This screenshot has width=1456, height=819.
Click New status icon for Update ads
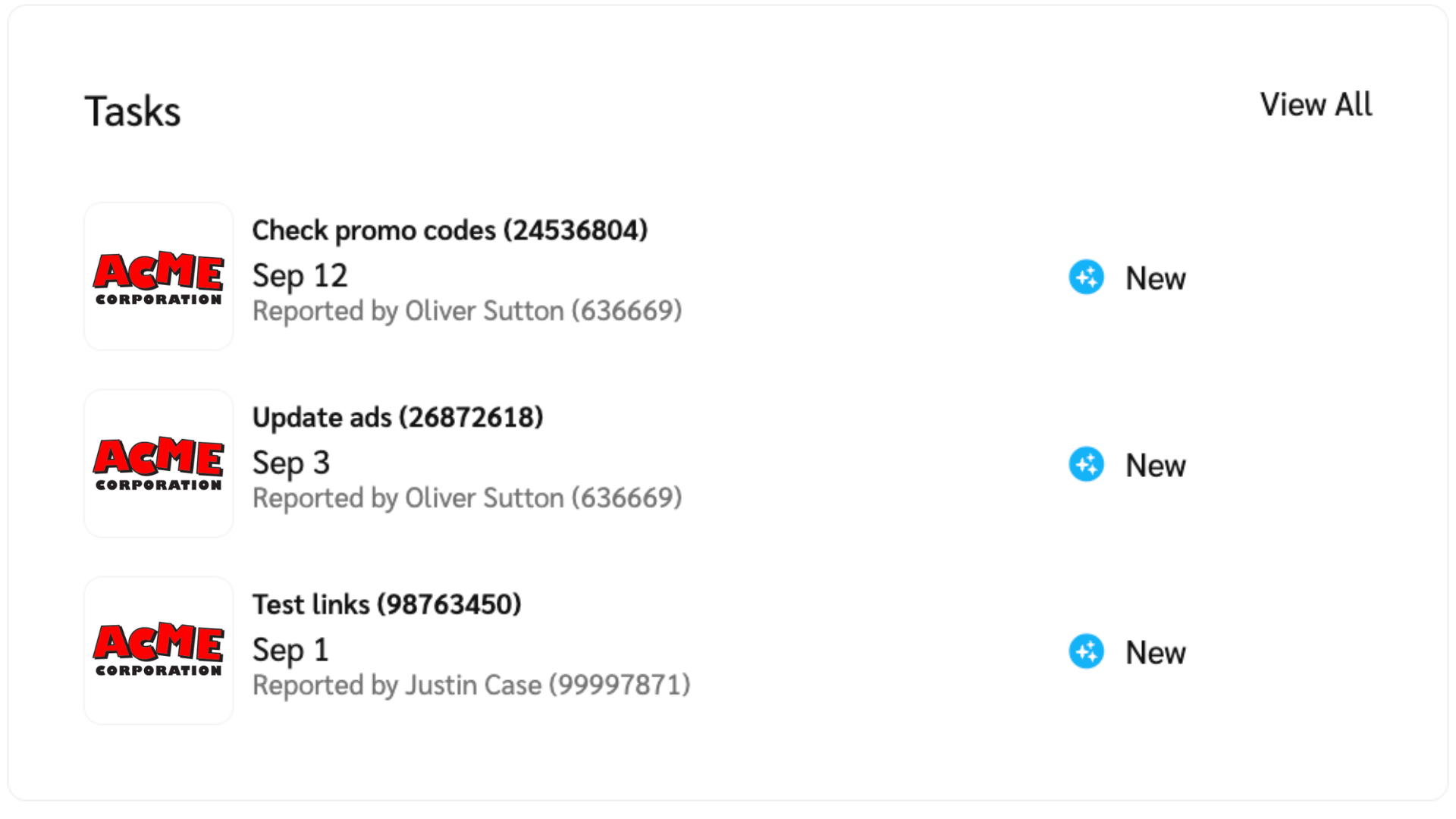pyautogui.click(x=1086, y=465)
